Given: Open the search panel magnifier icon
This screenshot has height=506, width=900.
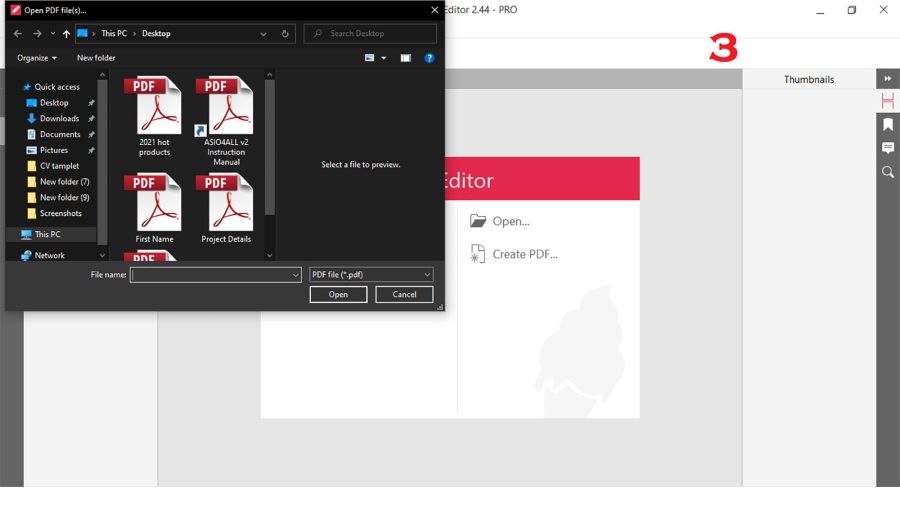Looking at the screenshot, I should coord(887,172).
